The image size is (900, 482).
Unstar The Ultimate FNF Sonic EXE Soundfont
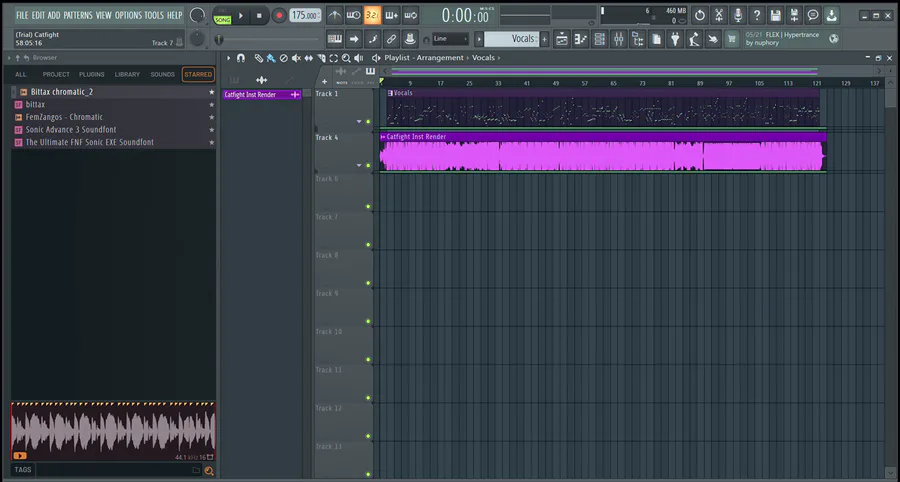pos(211,142)
